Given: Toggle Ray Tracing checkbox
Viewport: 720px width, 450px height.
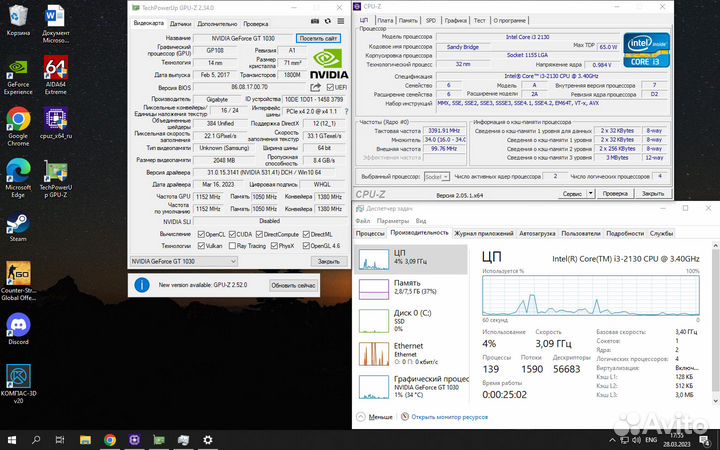Looking at the screenshot, I should pyautogui.click(x=232, y=246).
